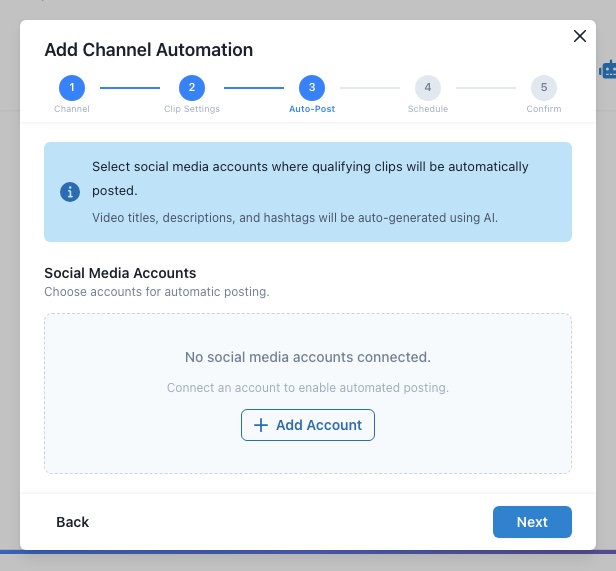Viewport: 616px width, 571px height.
Task: Click the Add Channel Automation title
Action: (148, 50)
